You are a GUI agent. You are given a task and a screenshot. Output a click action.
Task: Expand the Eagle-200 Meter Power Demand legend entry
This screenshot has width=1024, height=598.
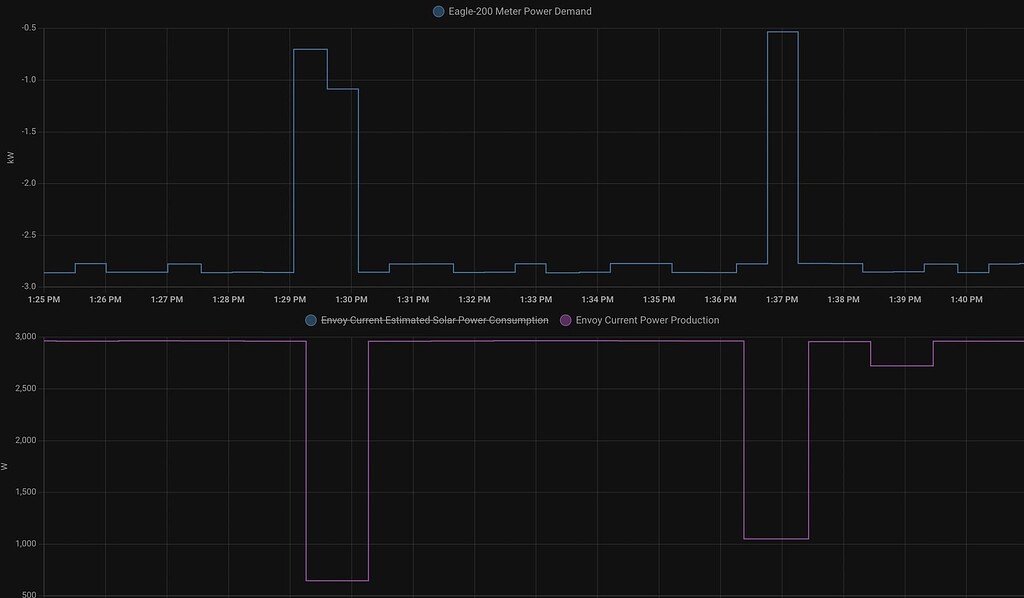pos(519,11)
